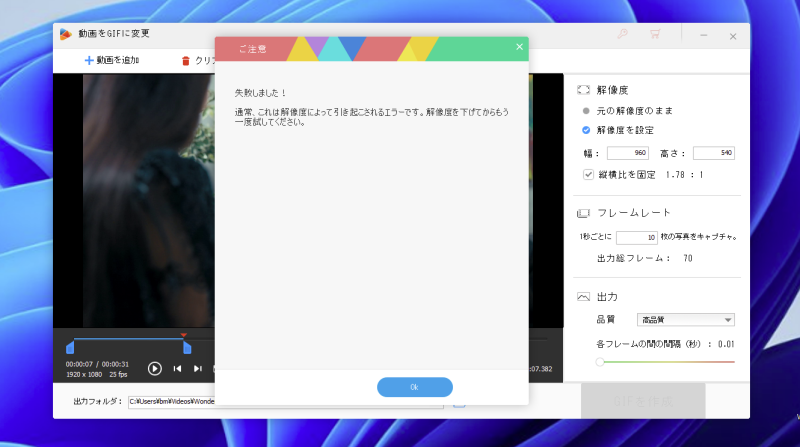
Task: Open the 品質 quality dropdown
Action: coord(685,320)
